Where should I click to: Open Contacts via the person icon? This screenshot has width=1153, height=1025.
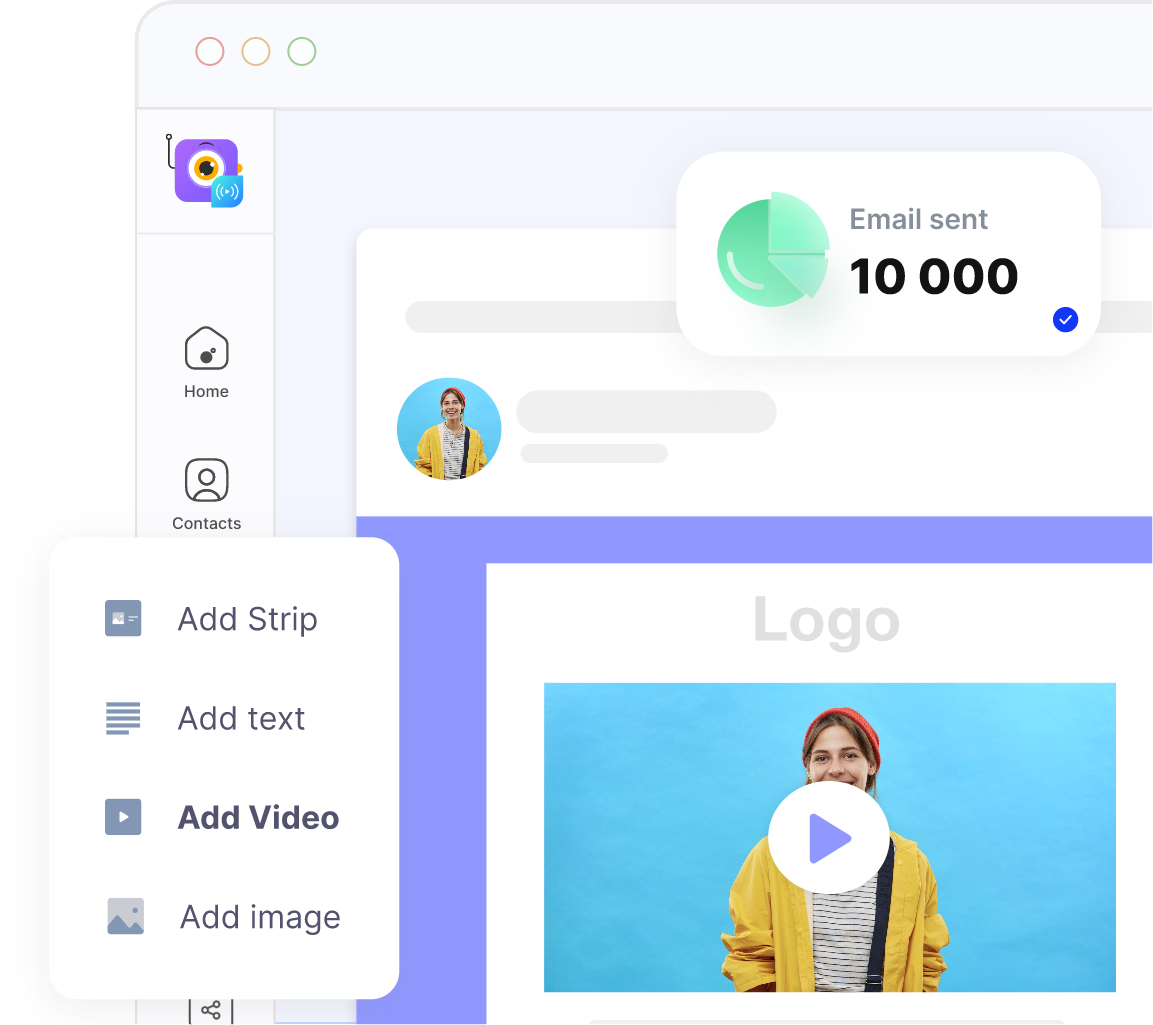coord(207,480)
